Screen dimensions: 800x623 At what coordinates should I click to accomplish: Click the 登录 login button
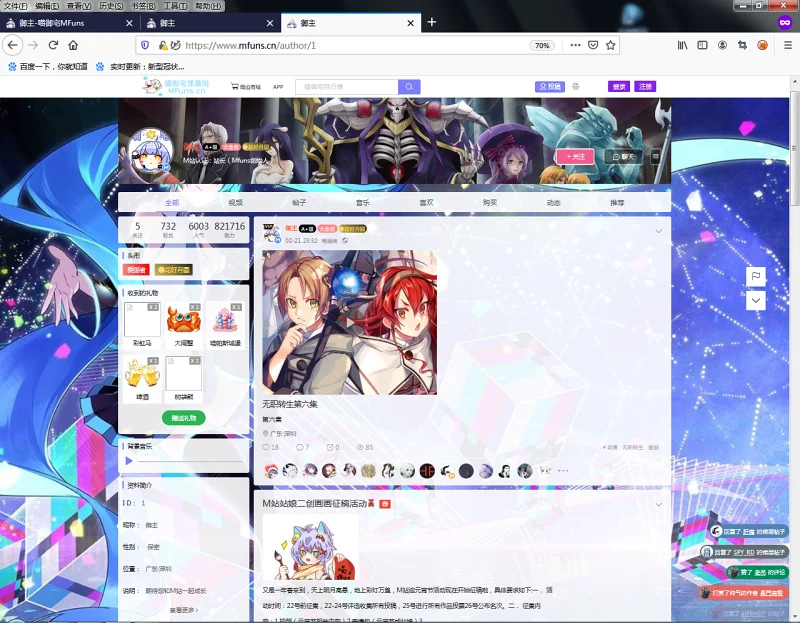[x=619, y=87]
